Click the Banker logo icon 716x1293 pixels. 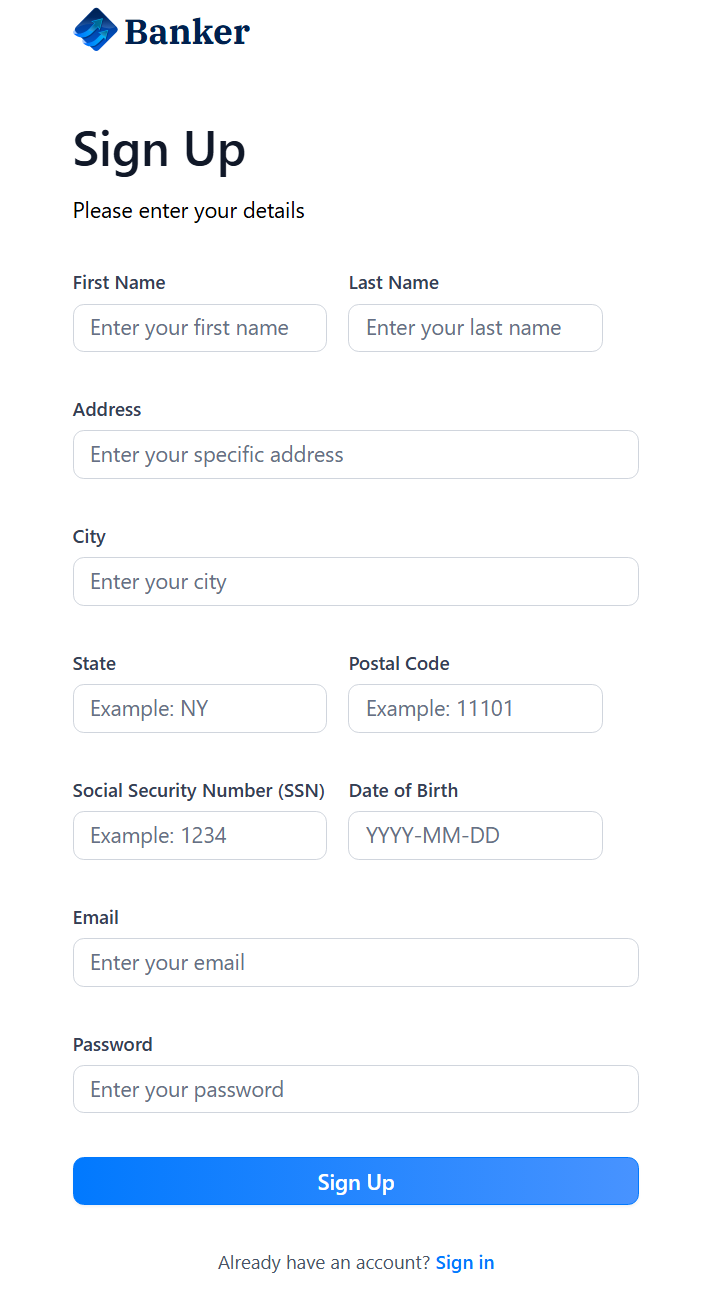point(95,30)
